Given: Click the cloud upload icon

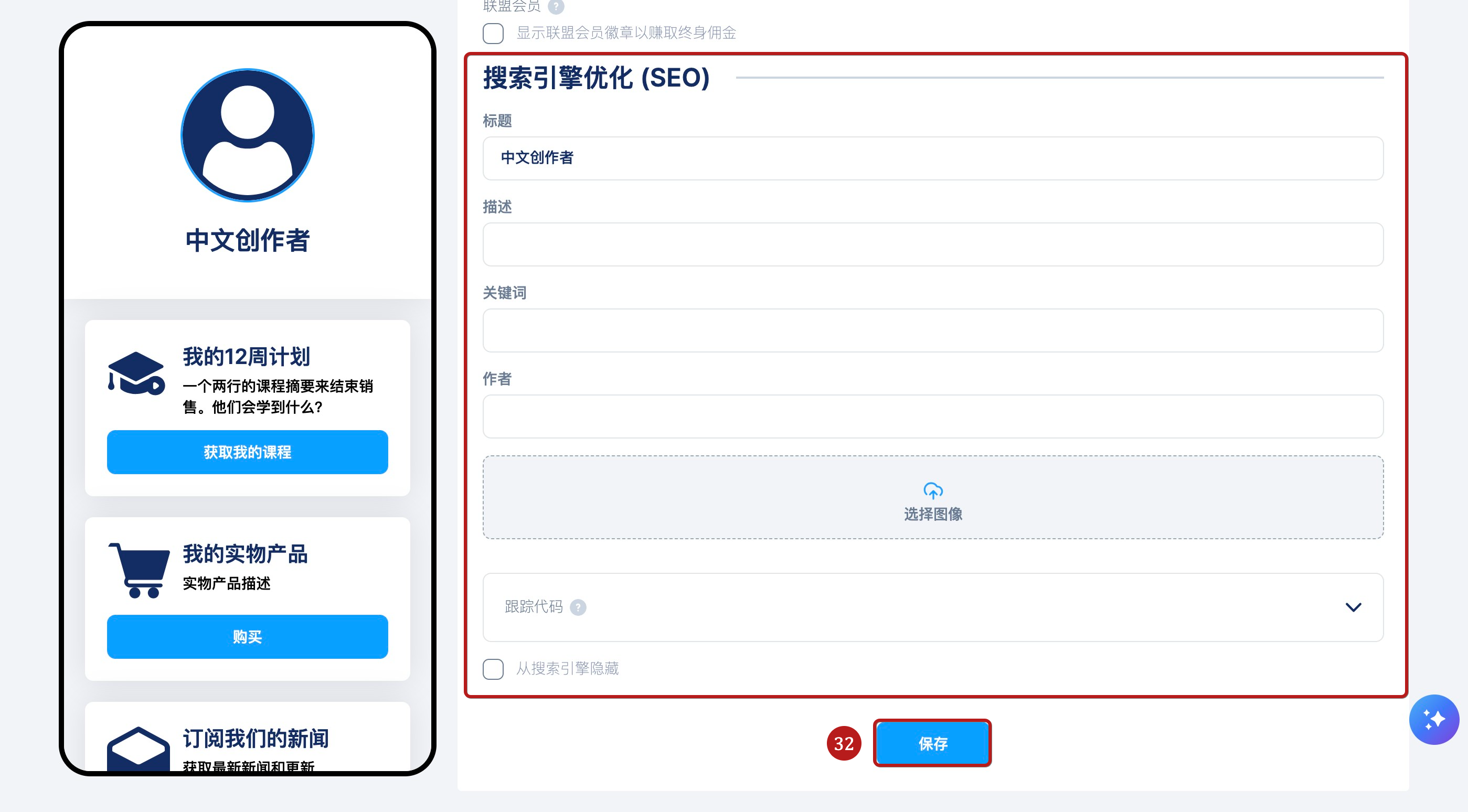Looking at the screenshot, I should (932, 490).
